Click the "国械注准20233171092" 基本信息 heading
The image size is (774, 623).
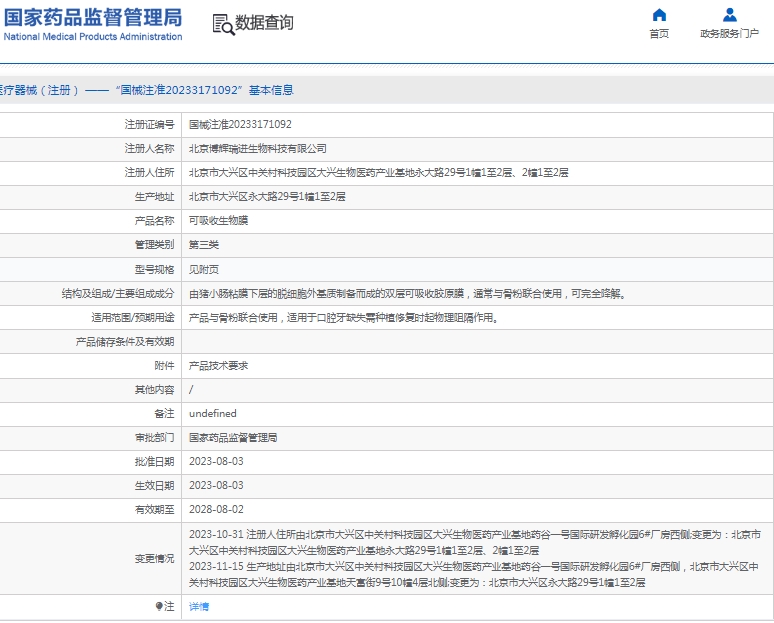204,90
